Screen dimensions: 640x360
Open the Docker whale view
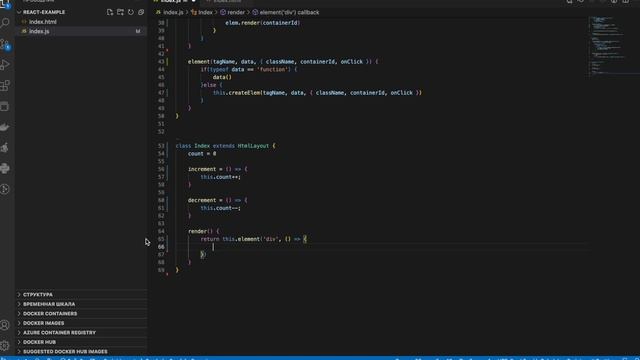(5, 127)
